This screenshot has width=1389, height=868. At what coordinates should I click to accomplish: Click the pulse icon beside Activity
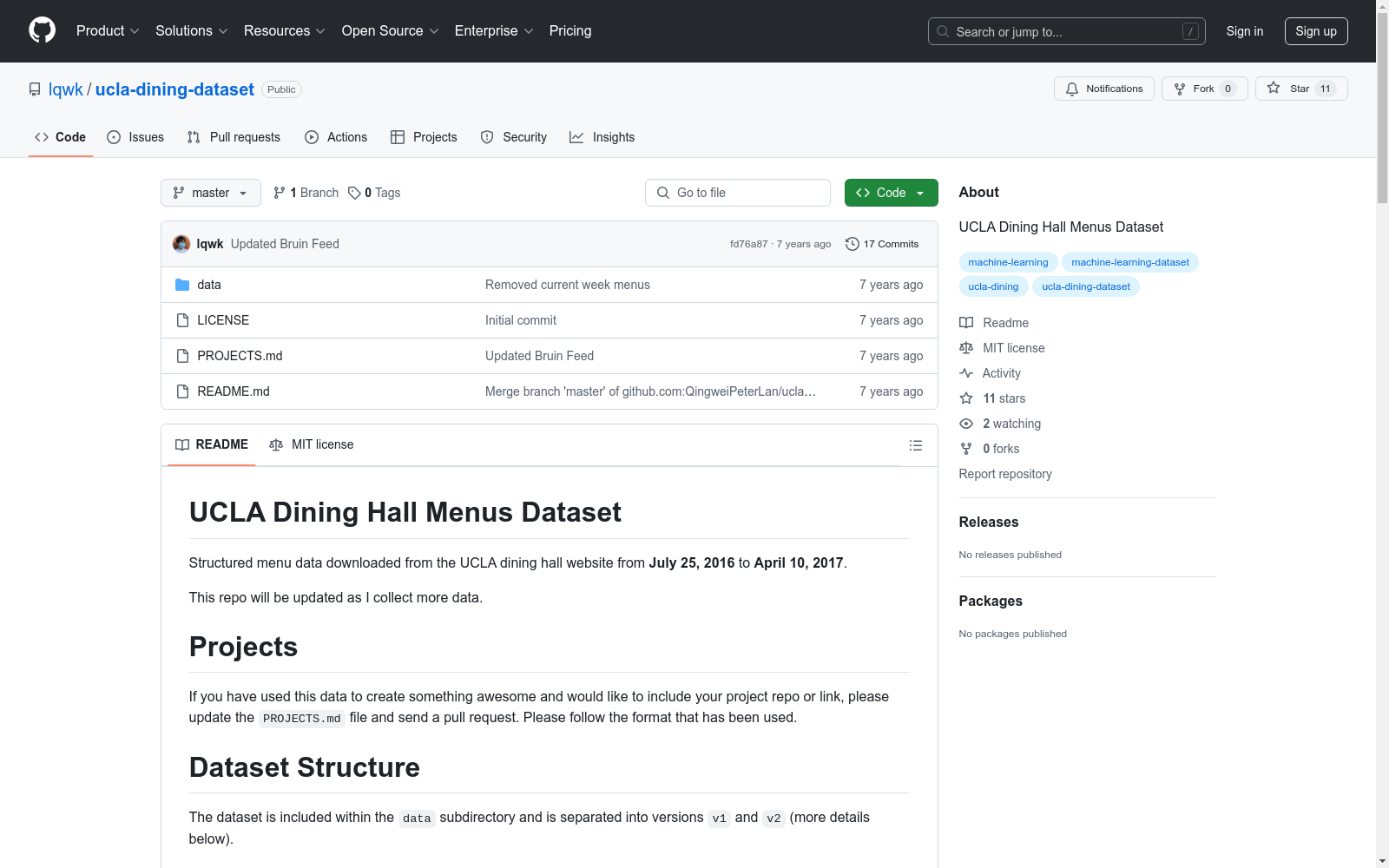click(x=966, y=373)
